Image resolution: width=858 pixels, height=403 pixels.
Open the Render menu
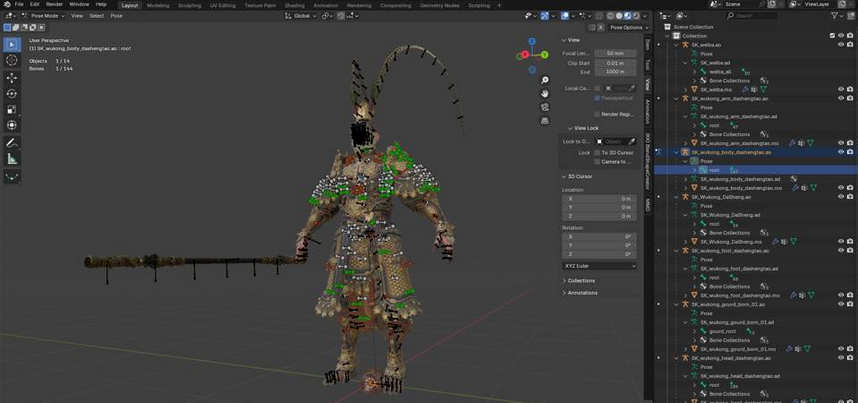point(54,4)
